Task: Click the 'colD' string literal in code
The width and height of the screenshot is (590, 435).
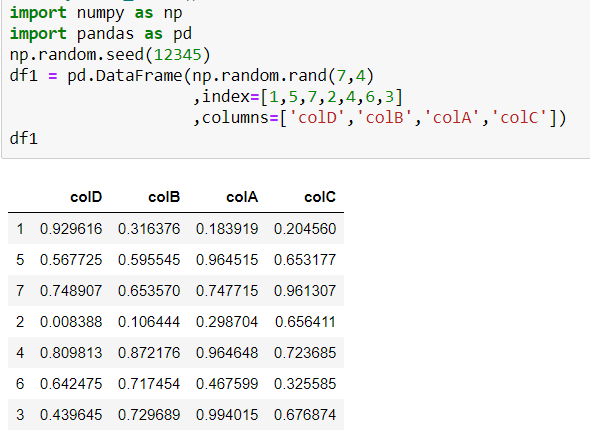Action: click(317, 118)
